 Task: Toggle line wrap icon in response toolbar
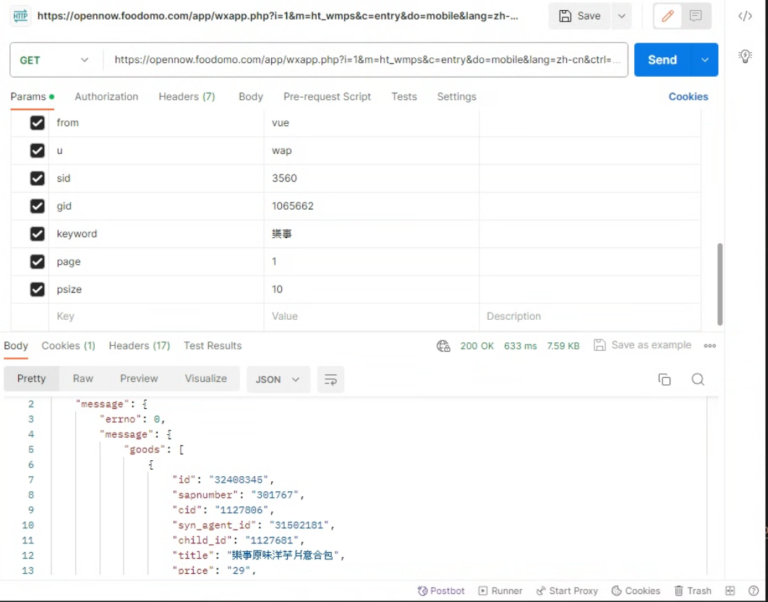[329, 379]
